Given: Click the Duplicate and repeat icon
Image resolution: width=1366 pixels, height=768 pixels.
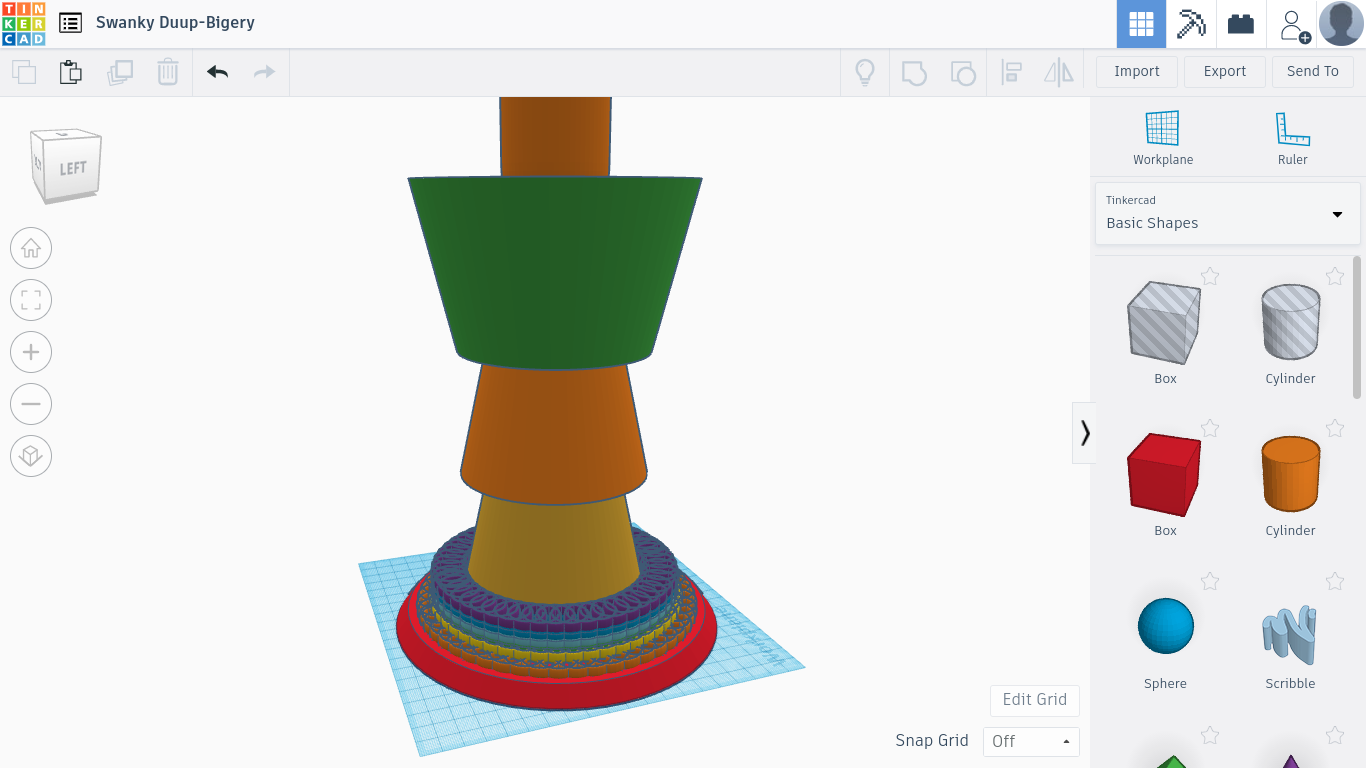Looking at the screenshot, I should 120,72.
